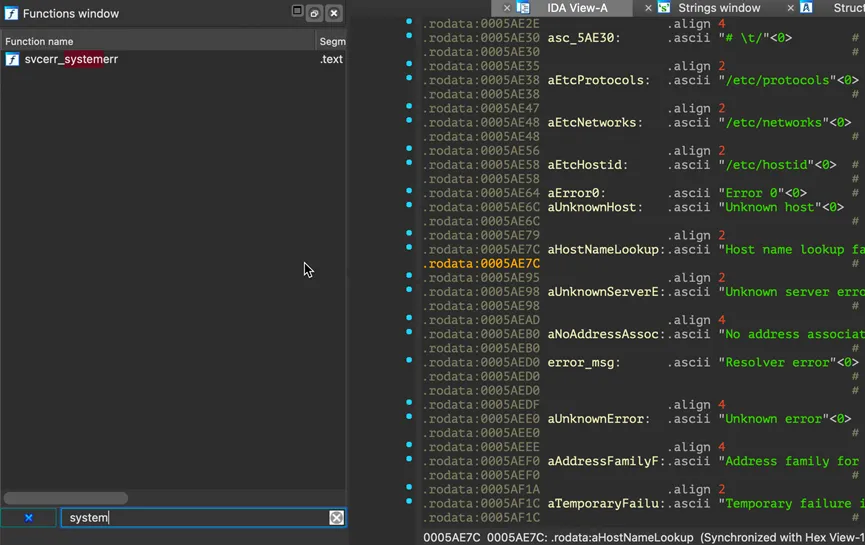The width and height of the screenshot is (865, 545).
Task: Click the aHostNameLookup label
Action: tap(606, 249)
